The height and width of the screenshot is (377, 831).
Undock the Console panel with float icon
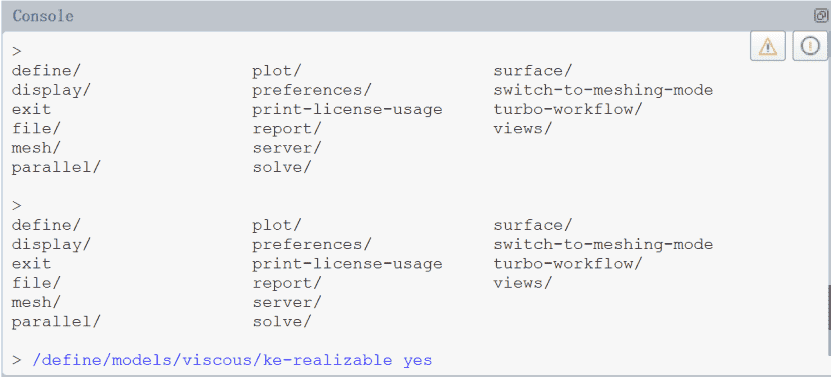(x=820, y=16)
